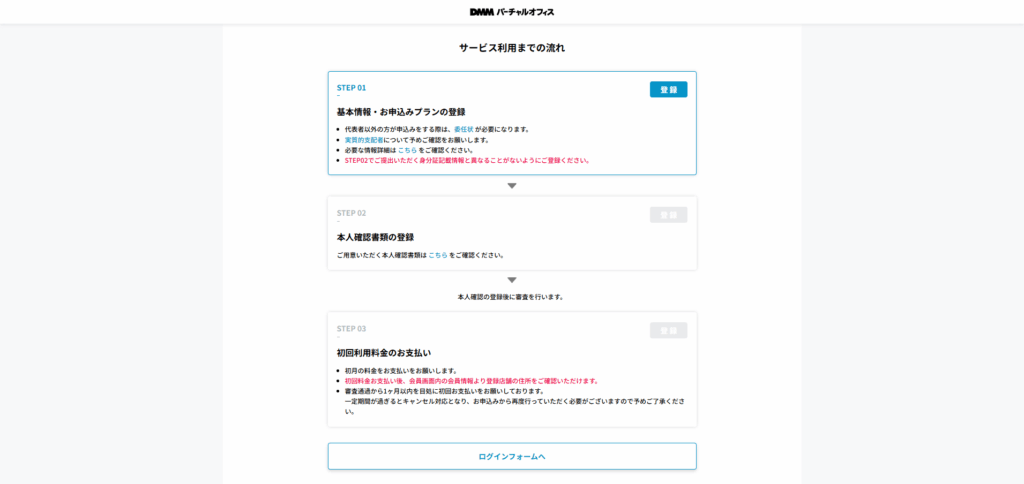Screen dimensions: 1024x484
Task: Click the STEP 03 label
Action: (351, 329)
